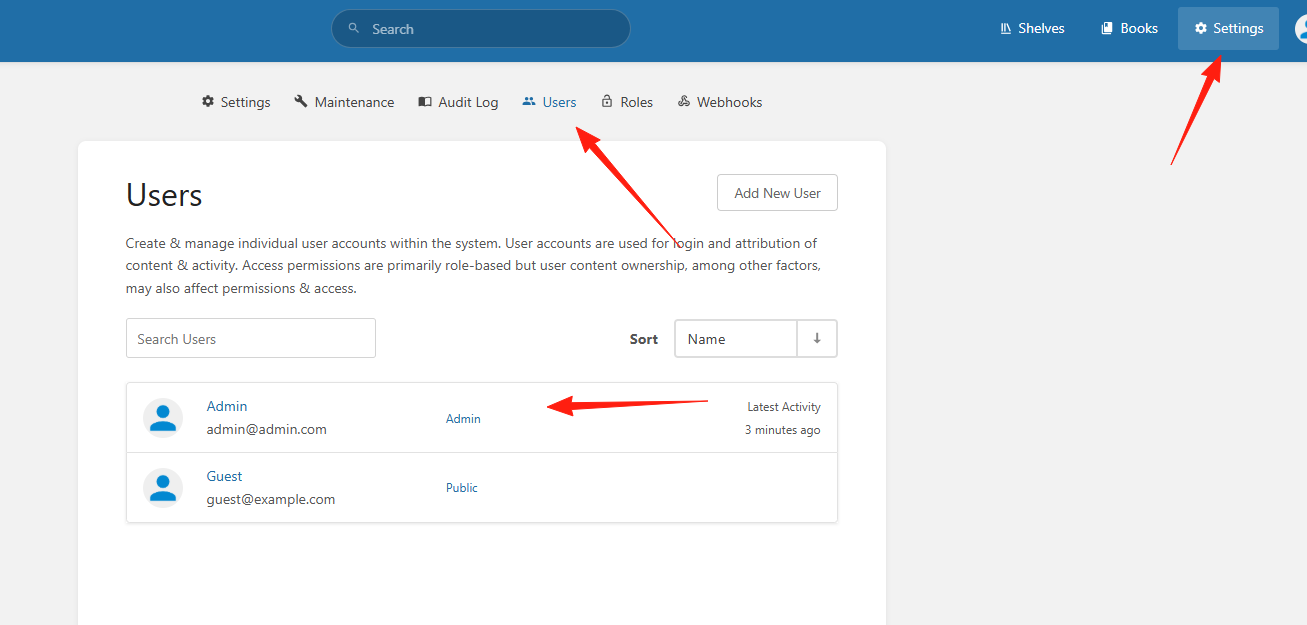
Task: Click the padlock icon next to Roles
Action: (x=607, y=101)
